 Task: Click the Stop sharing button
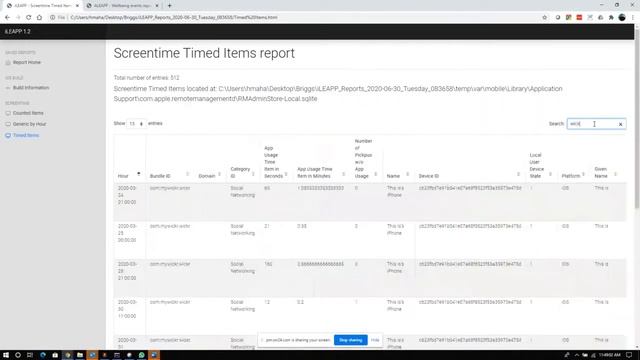point(351,340)
